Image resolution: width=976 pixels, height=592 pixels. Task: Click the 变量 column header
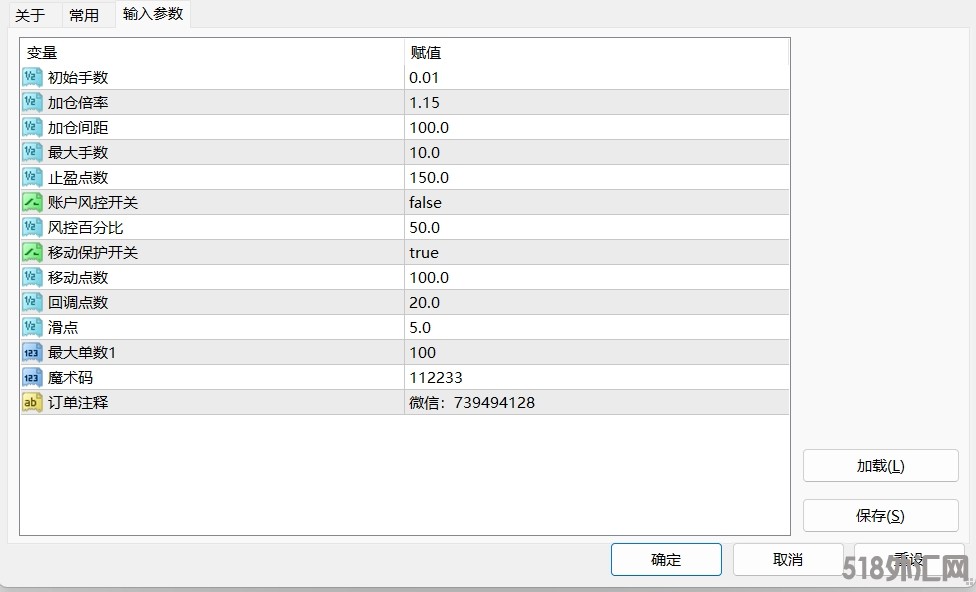point(42,53)
